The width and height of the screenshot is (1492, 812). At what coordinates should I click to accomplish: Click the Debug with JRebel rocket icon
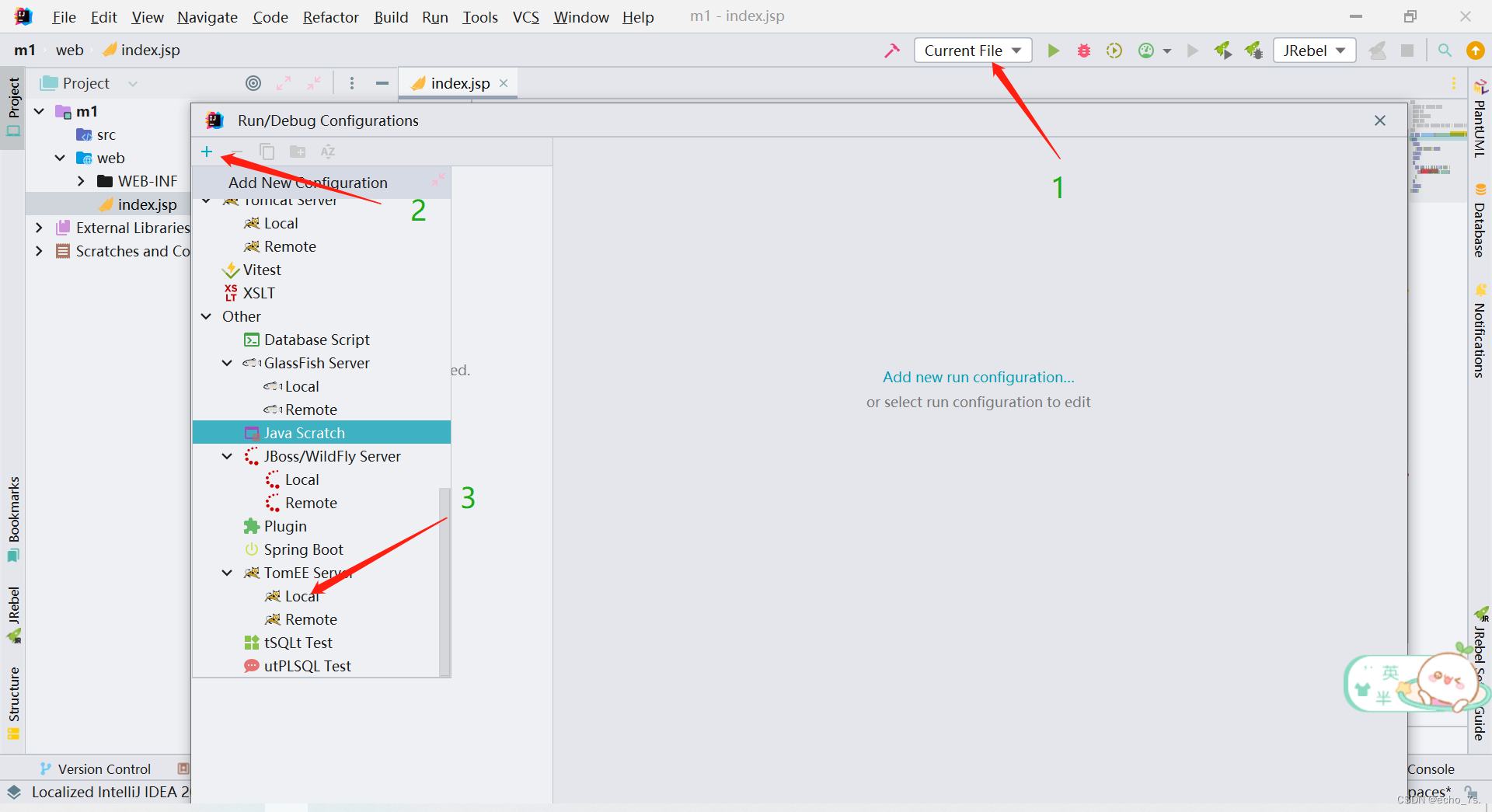pyautogui.click(x=1253, y=51)
